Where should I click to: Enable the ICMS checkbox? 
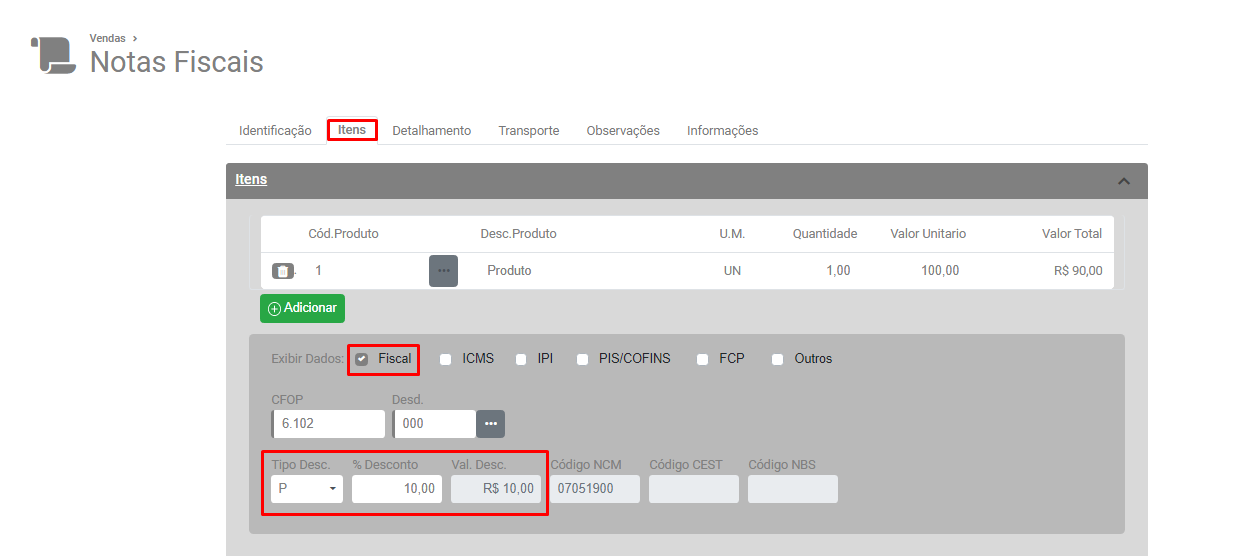tap(446, 359)
